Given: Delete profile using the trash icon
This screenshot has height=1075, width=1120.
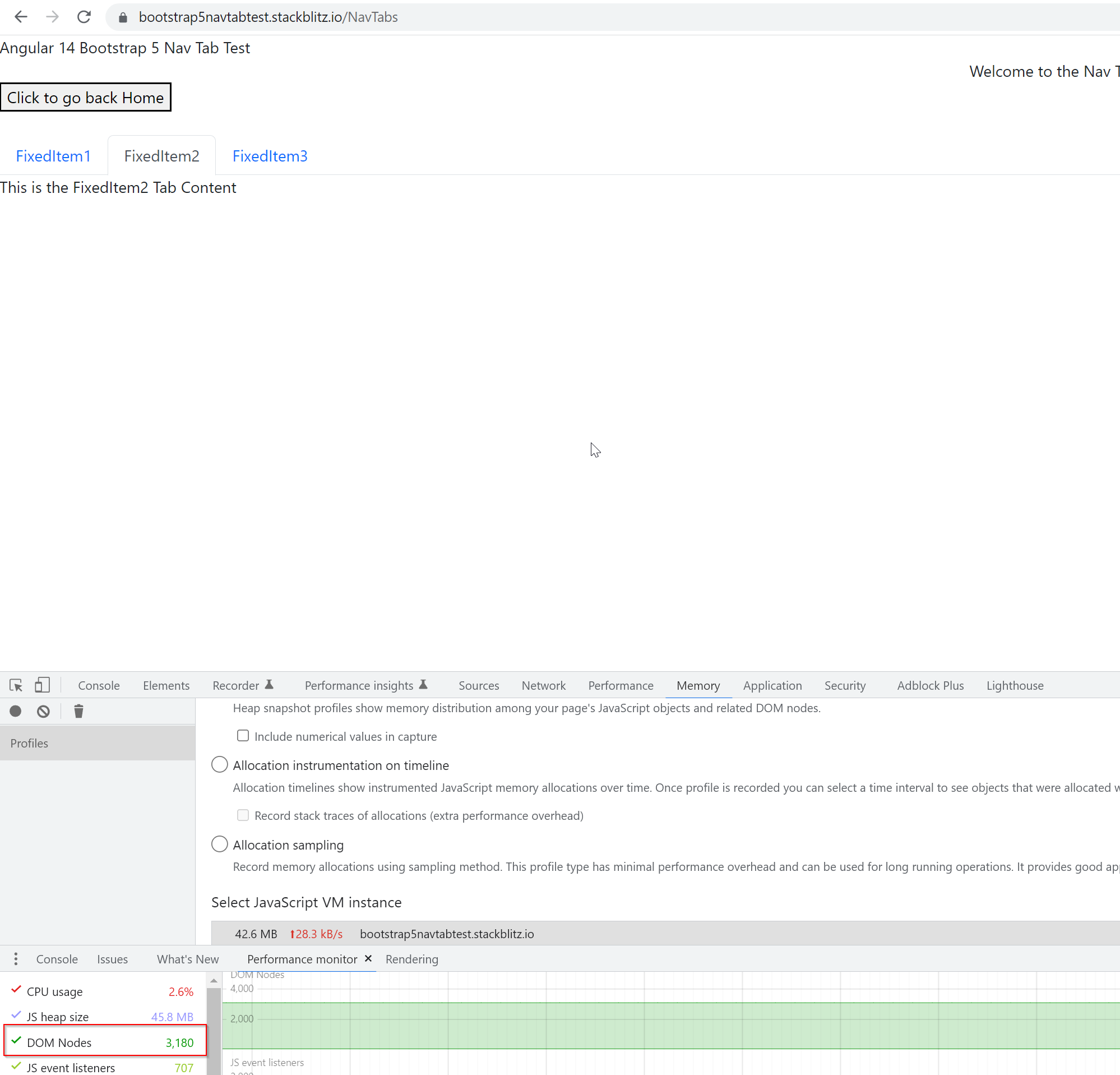Looking at the screenshot, I should tap(78, 711).
